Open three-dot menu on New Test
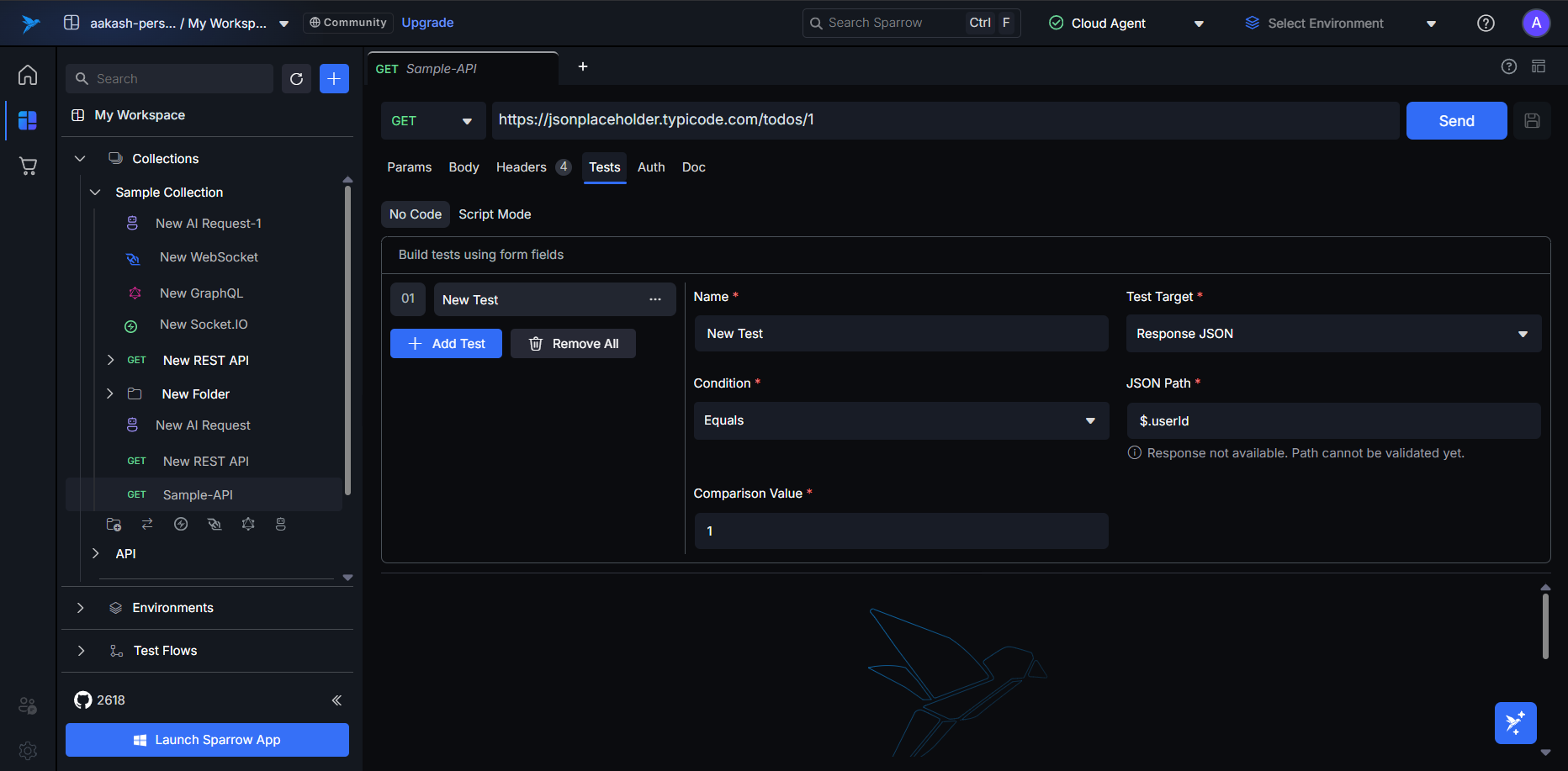This screenshot has height=771, width=1568. (x=655, y=300)
